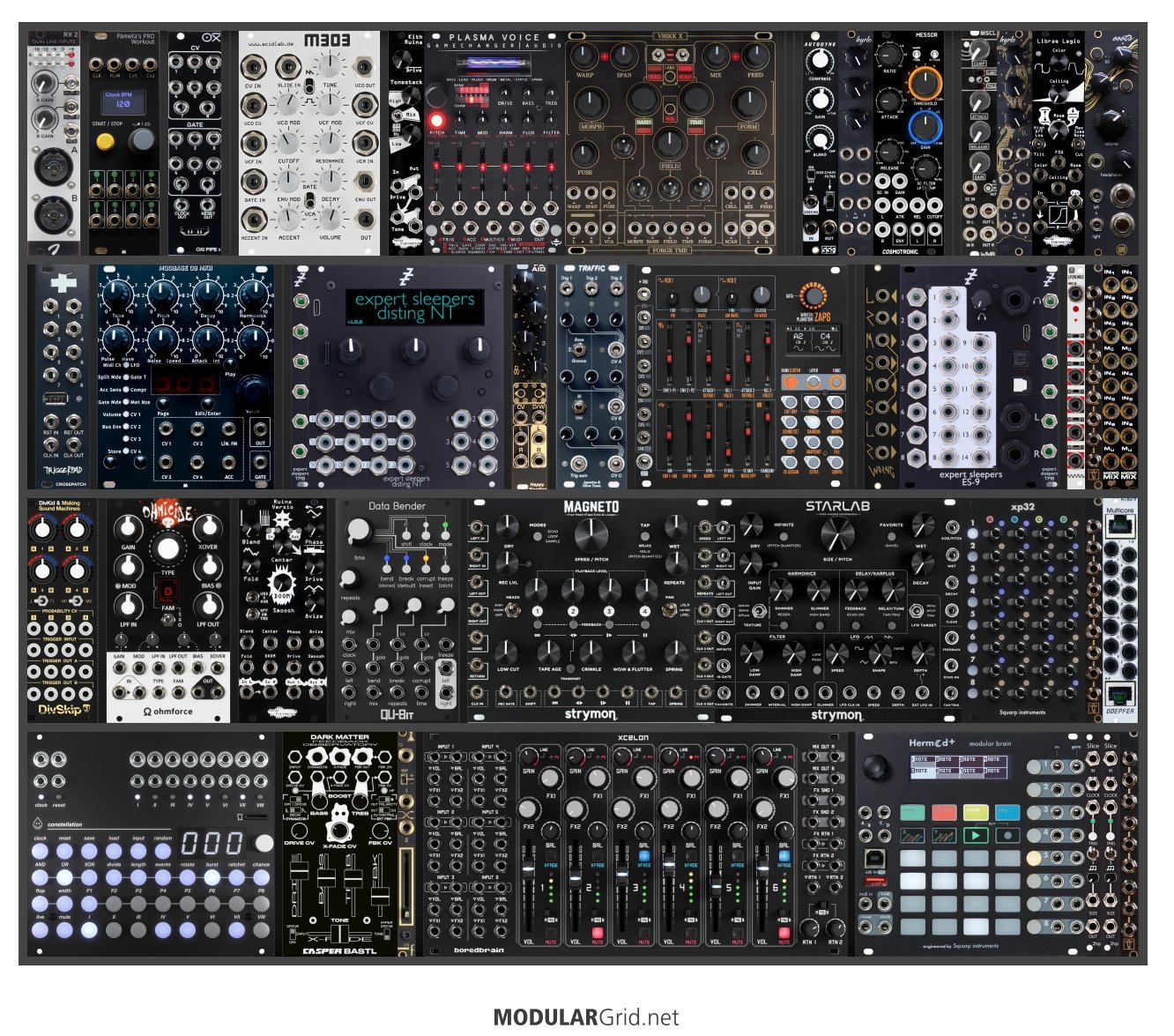Screen dimensions: 1174x1036
Task: Click the RESONANCE knob on M303
Action: coord(330,141)
